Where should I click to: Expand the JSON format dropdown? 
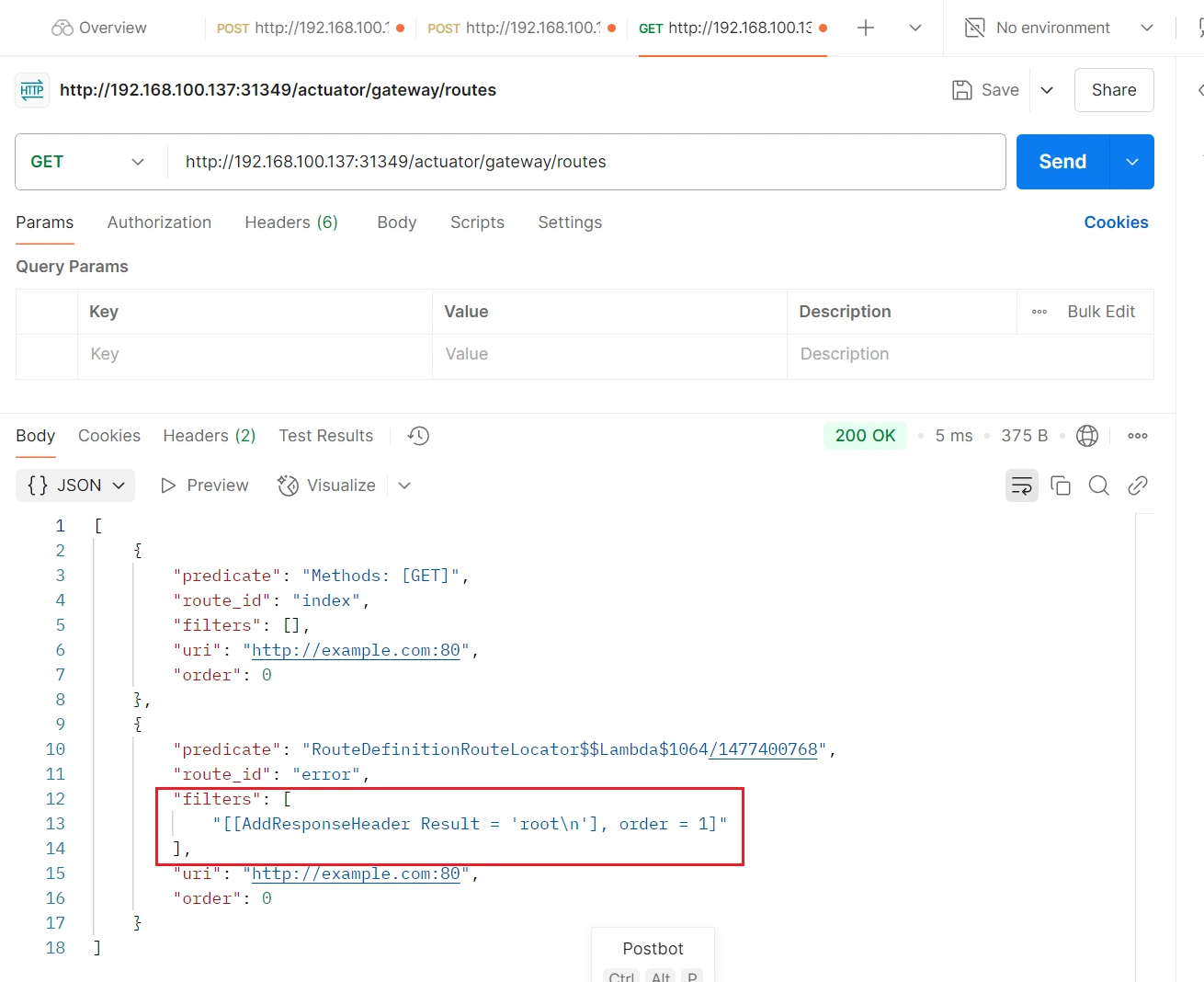[x=75, y=485]
